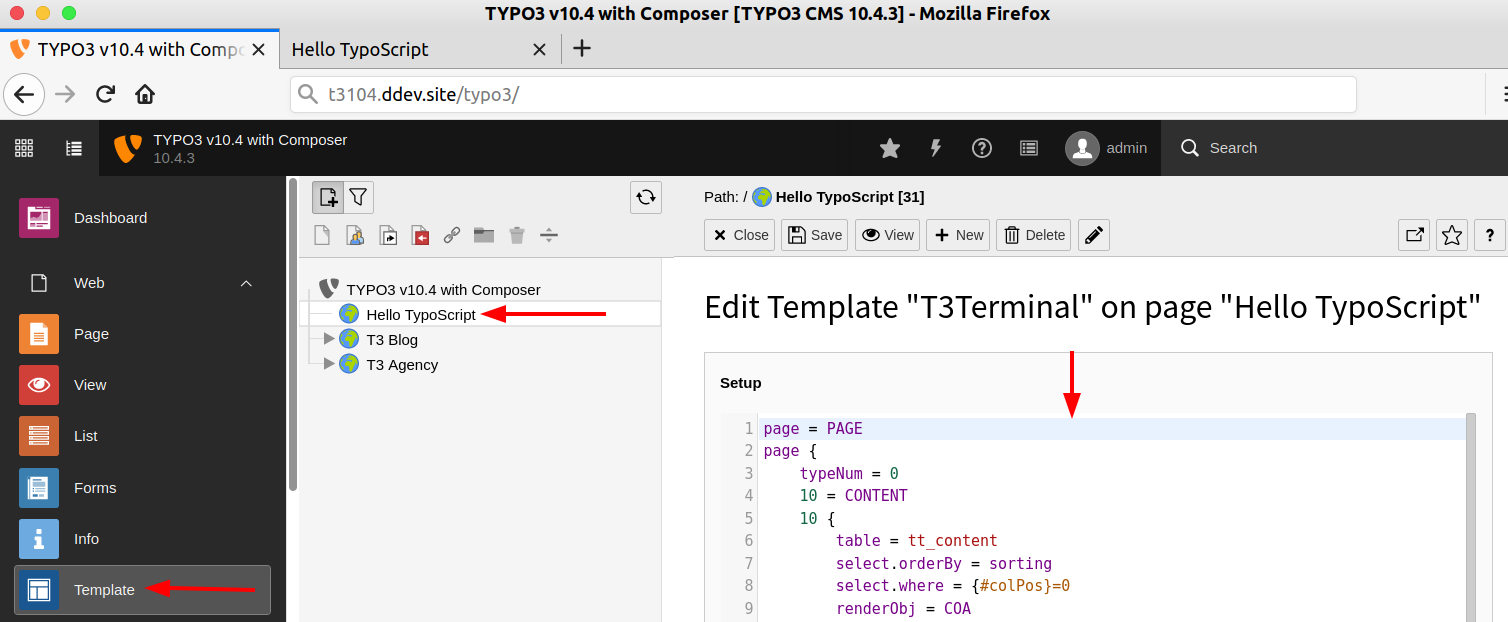
Task: Open record in new window icon
Action: [x=1414, y=235]
